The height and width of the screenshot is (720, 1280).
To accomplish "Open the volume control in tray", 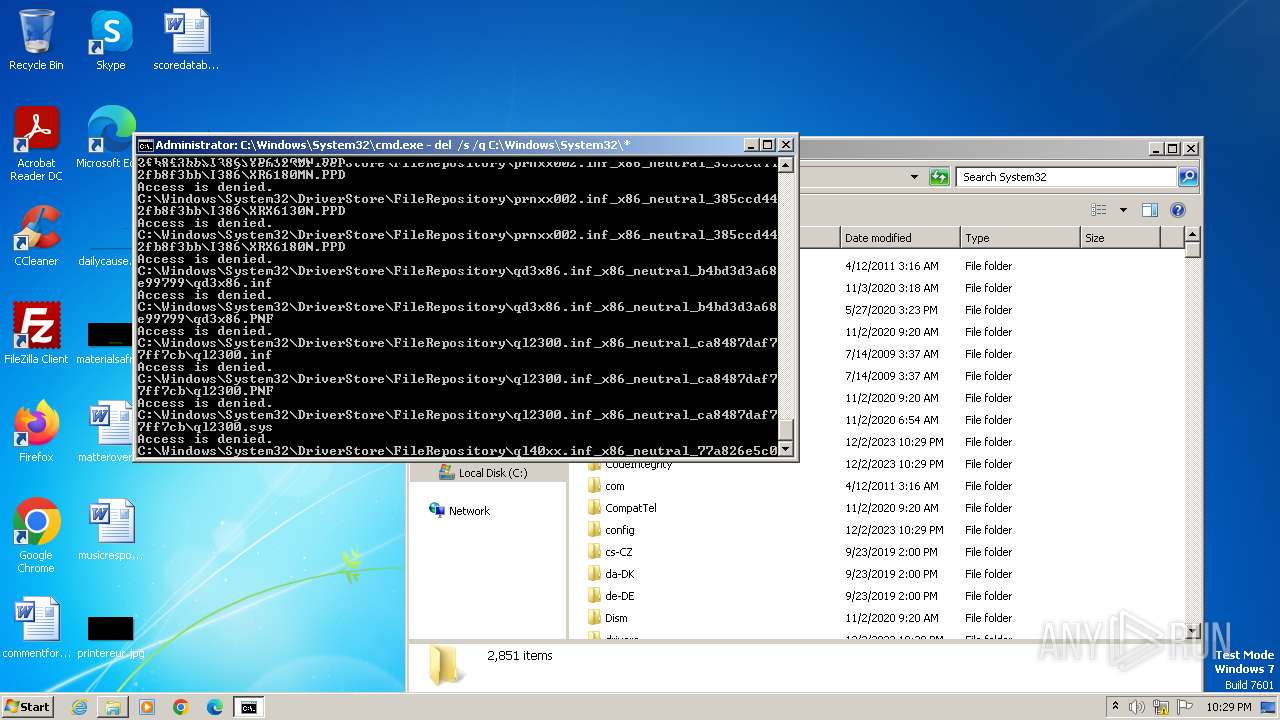I will [1137, 707].
